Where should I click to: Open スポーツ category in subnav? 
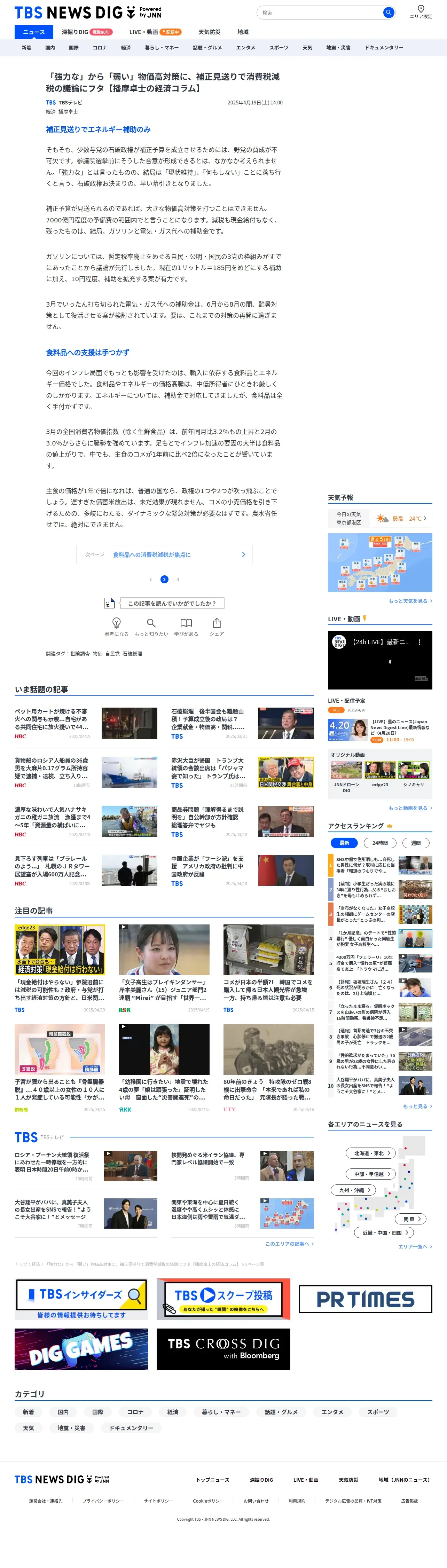(279, 47)
